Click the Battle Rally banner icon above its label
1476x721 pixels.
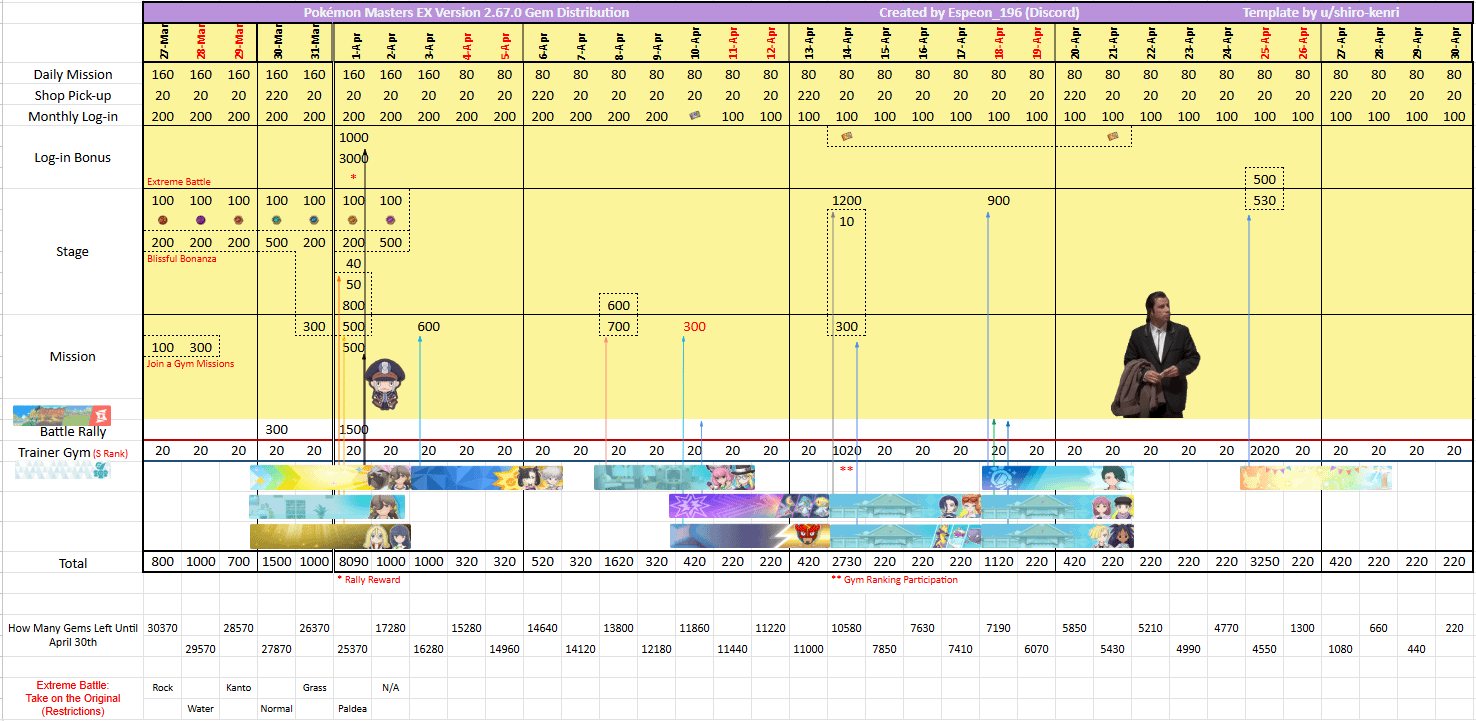[62, 414]
